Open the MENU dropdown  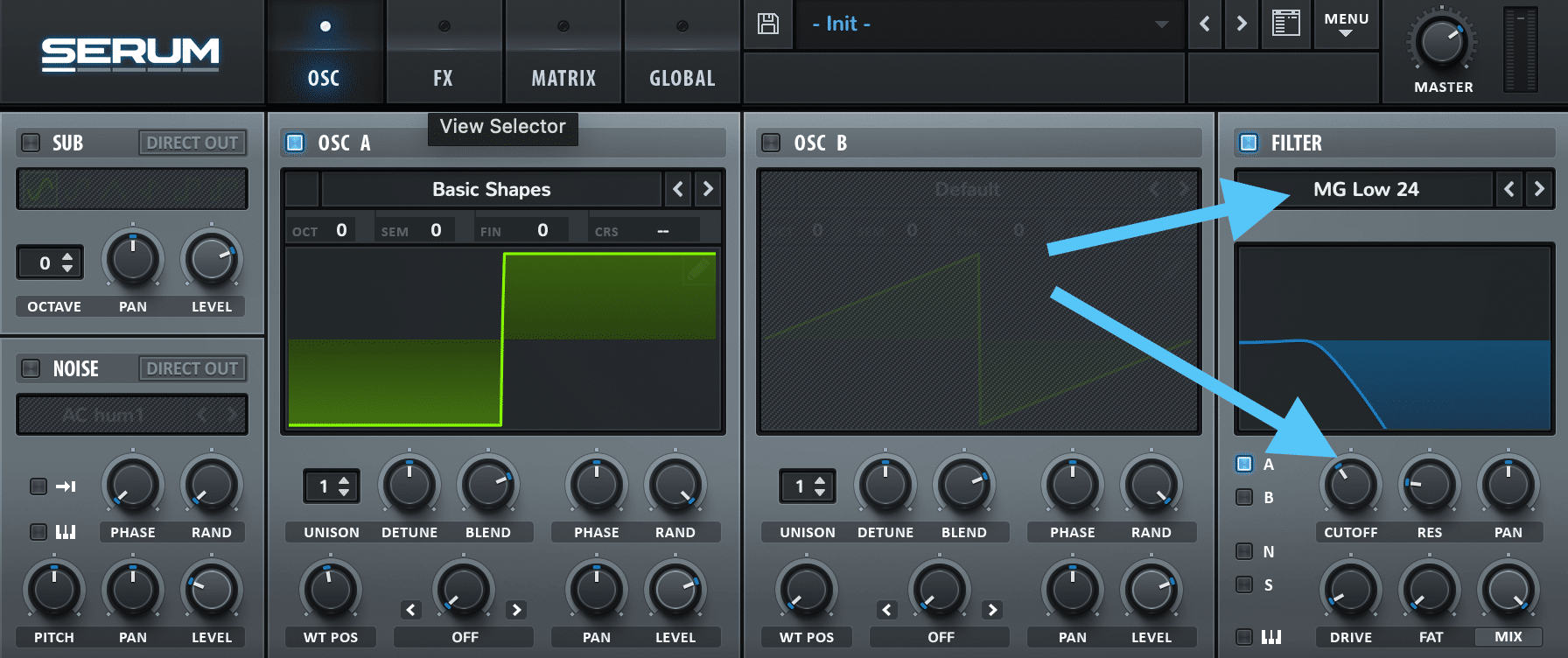pyautogui.click(x=1346, y=24)
